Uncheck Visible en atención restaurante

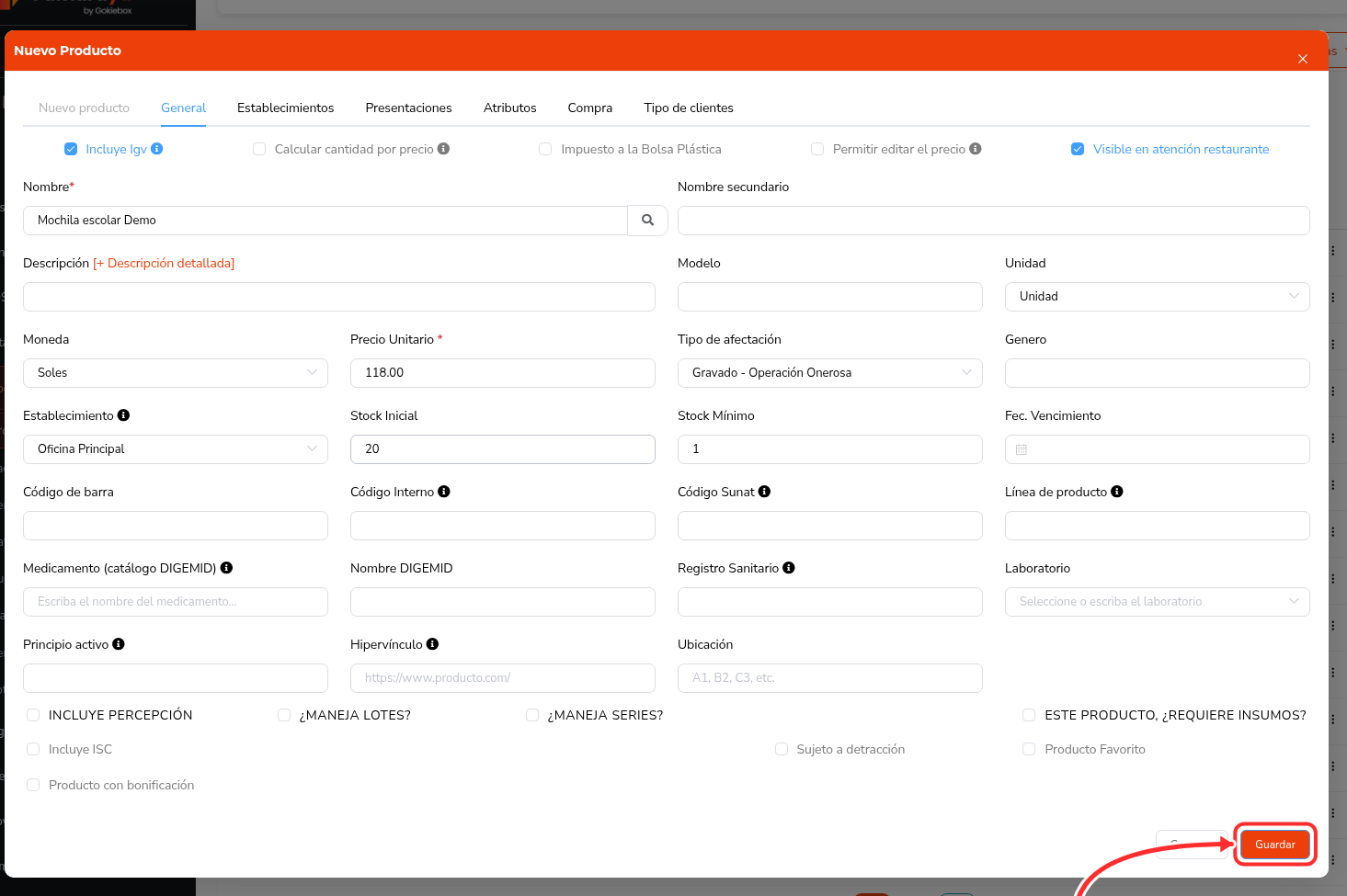(1078, 149)
